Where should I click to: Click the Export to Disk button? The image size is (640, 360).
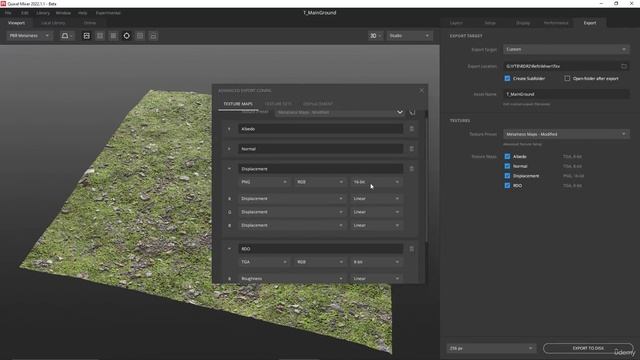tap(588, 348)
